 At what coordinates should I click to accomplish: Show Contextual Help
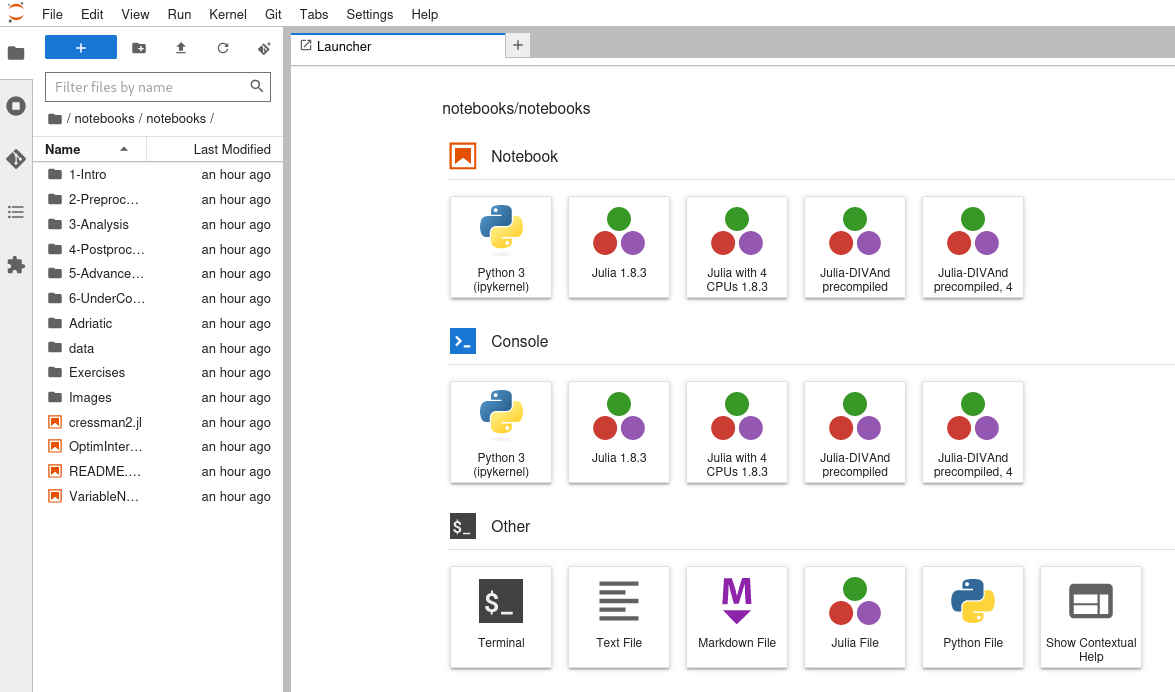(1091, 617)
